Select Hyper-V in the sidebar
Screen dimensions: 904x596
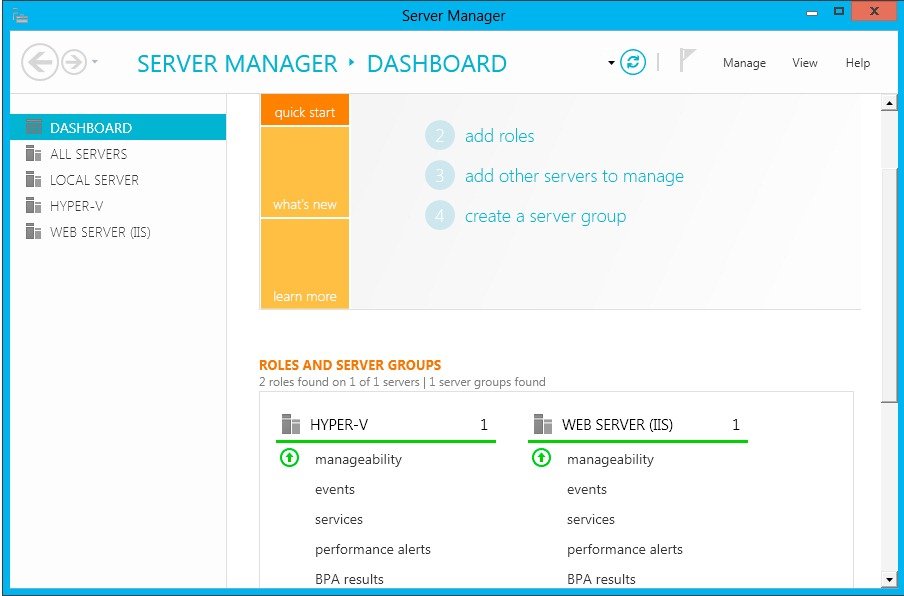(x=118, y=206)
